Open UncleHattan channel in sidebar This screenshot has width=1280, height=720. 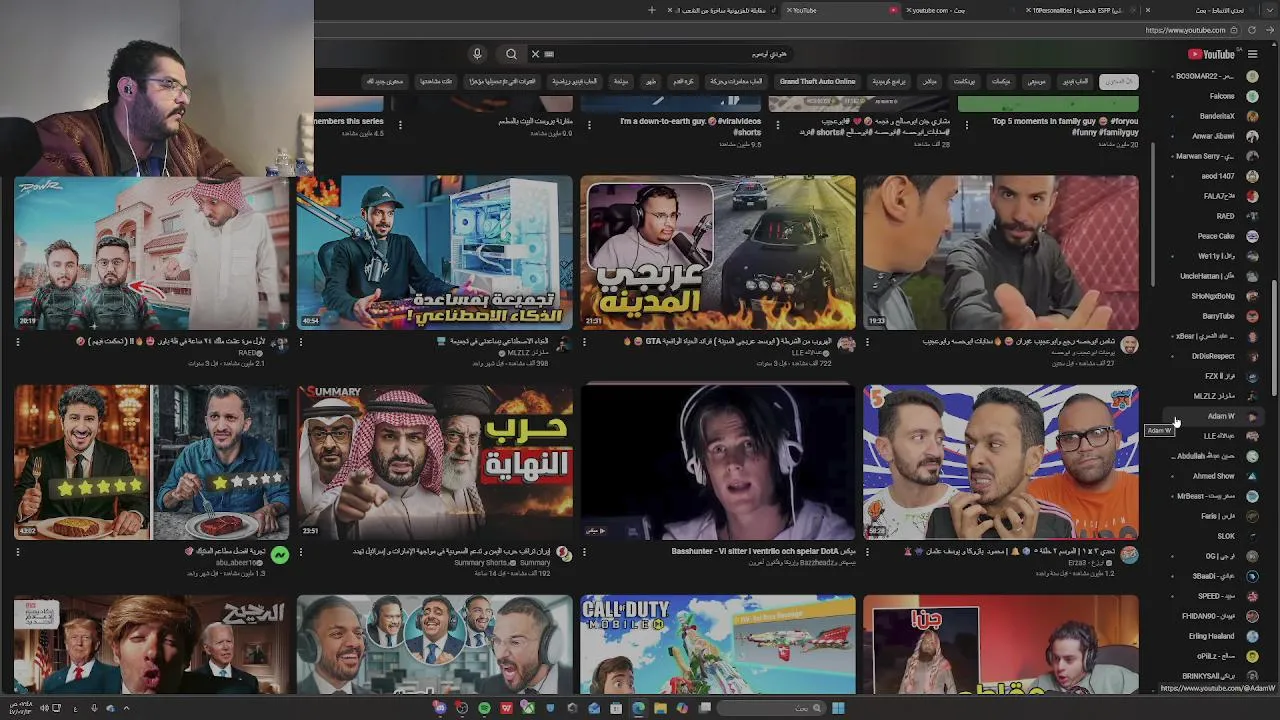(x=1207, y=276)
